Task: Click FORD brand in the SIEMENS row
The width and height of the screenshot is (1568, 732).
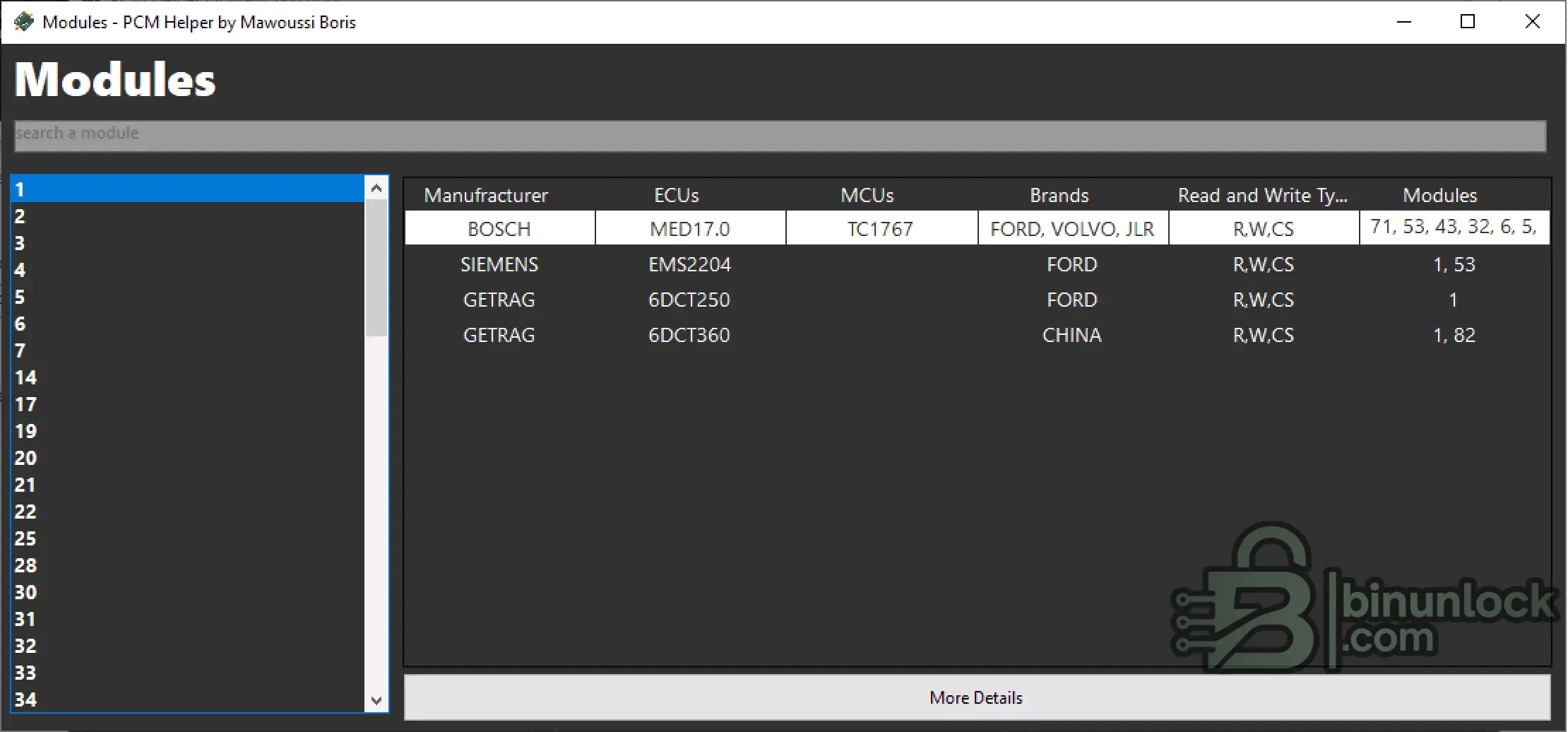Action: coord(1072,264)
